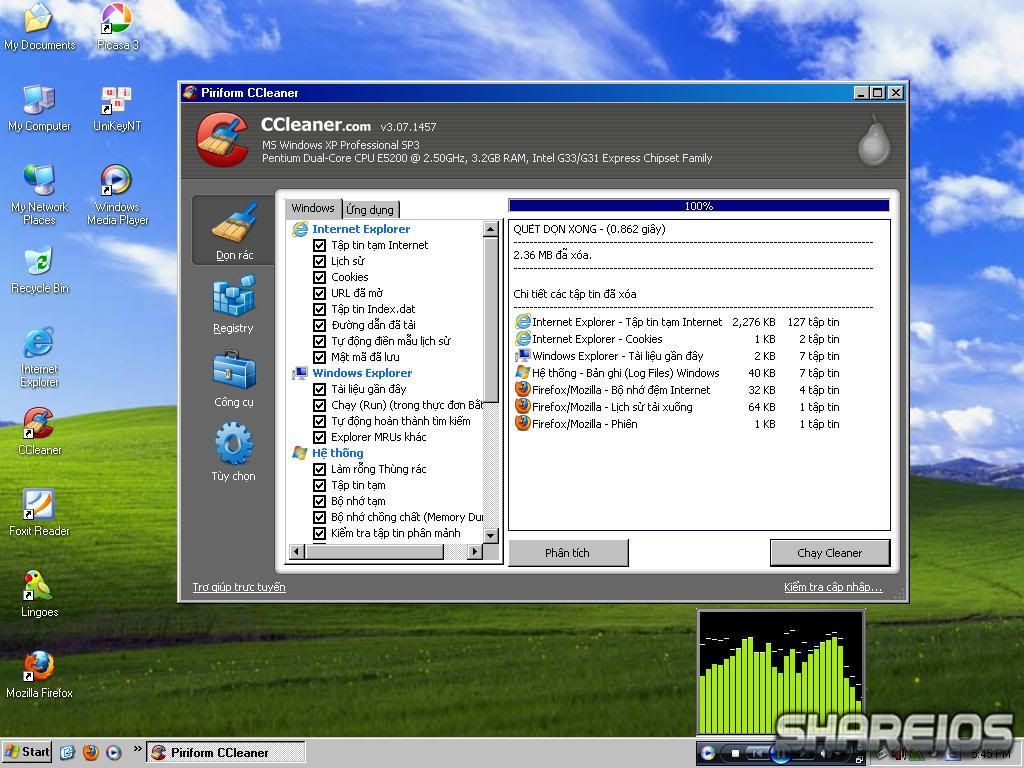Open the Start menu

click(28, 752)
